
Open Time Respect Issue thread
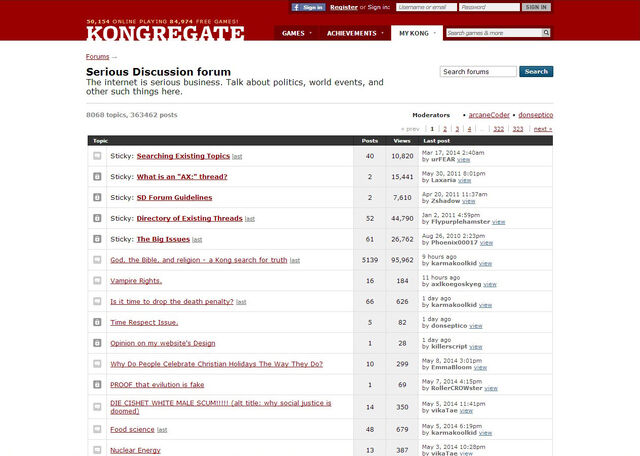coord(144,323)
